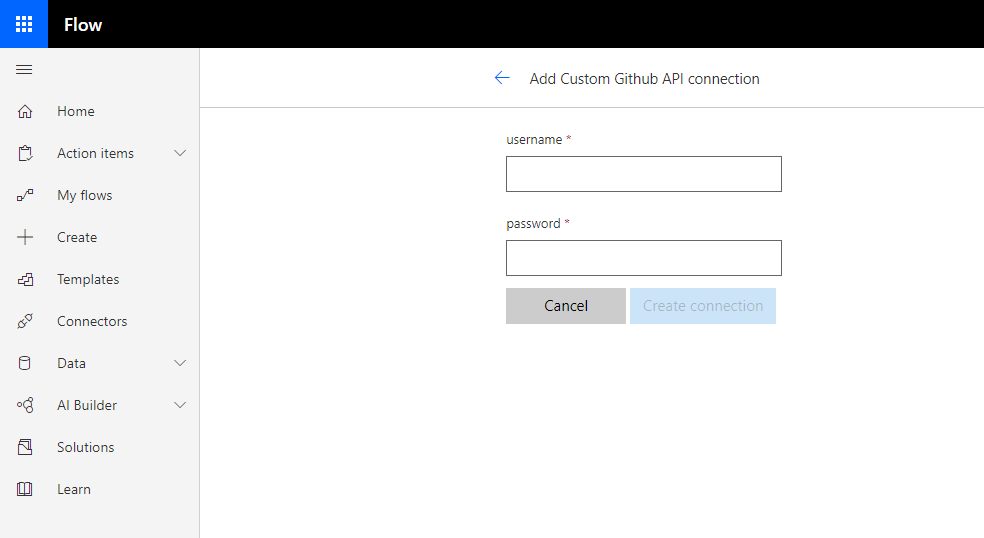Click the Home house icon
This screenshot has height=538, width=984.
[x=24, y=111]
